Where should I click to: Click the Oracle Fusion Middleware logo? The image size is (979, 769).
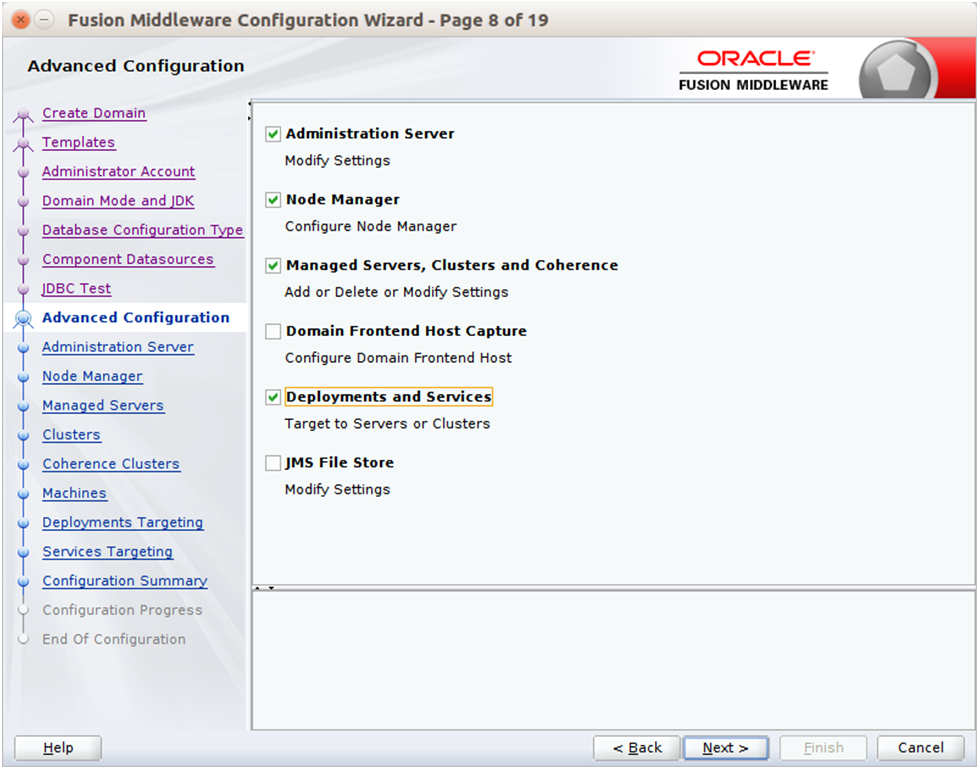tap(754, 71)
